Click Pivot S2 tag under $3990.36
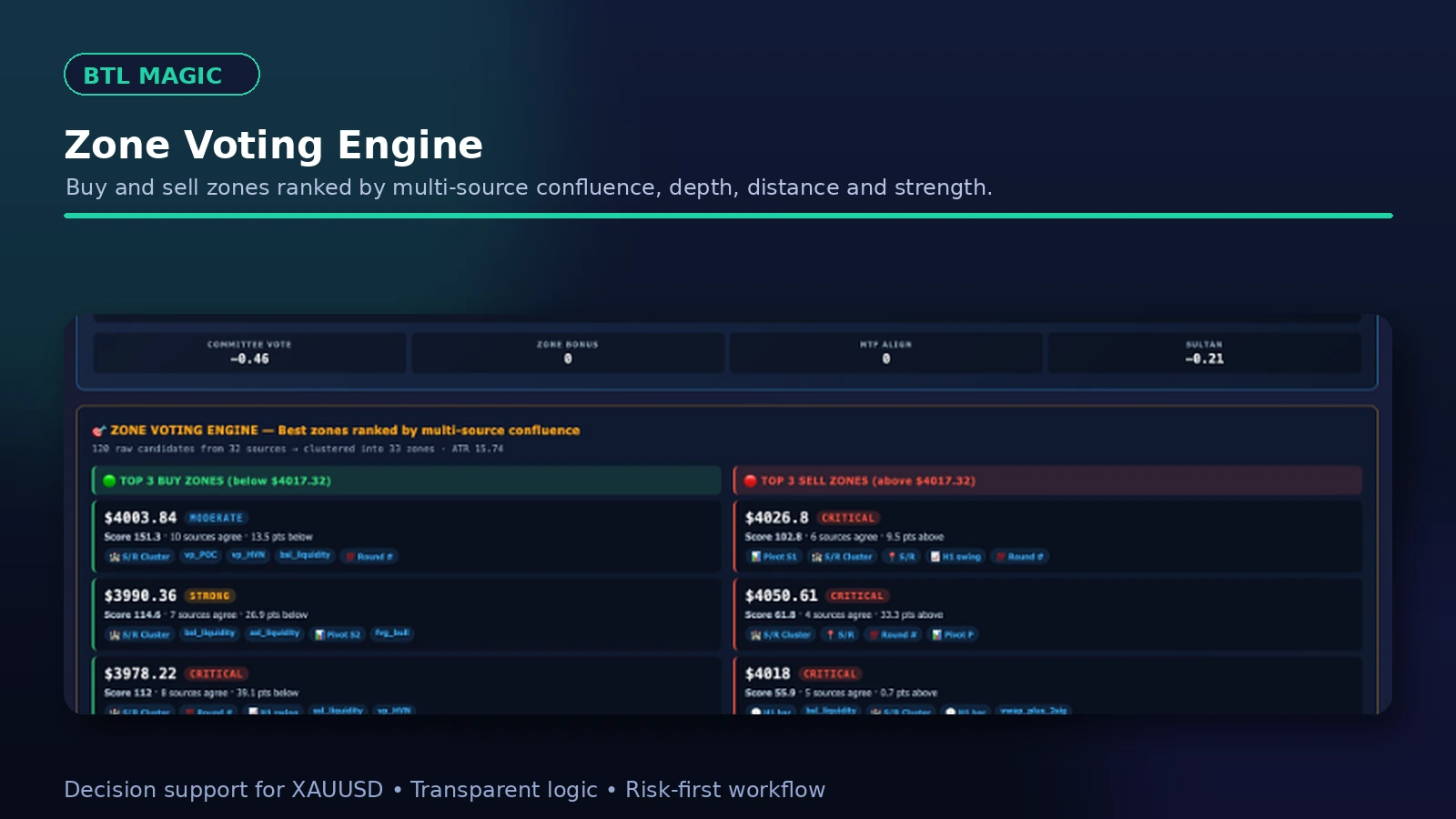The height and width of the screenshot is (819, 1456). point(338,634)
